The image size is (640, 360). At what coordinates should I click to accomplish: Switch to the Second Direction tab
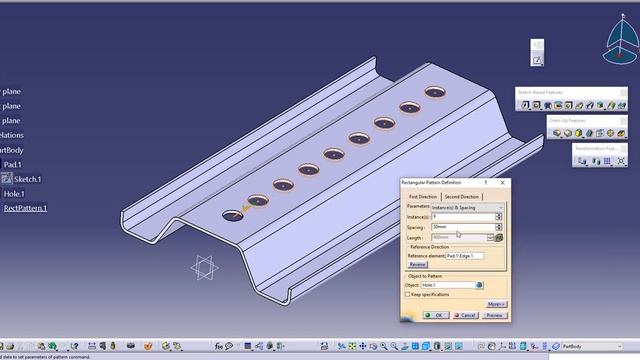[462, 197]
